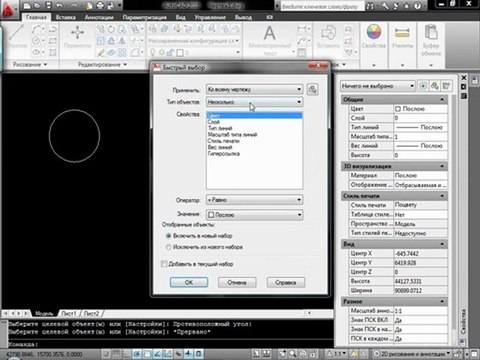This screenshot has width=480, height=360.
Task: Open the Применить dropdown
Action: click(x=254, y=89)
